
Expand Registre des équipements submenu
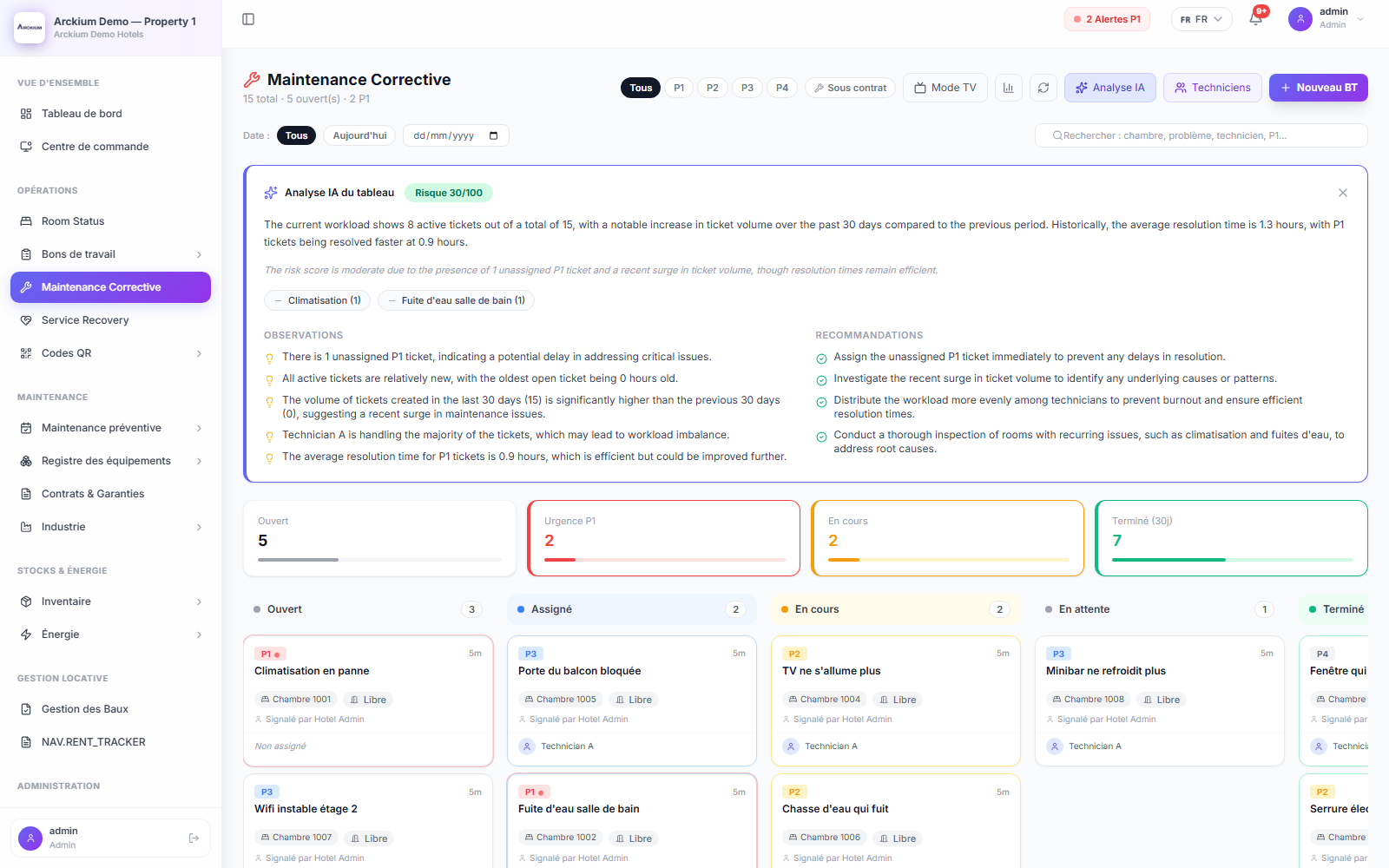click(110, 461)
